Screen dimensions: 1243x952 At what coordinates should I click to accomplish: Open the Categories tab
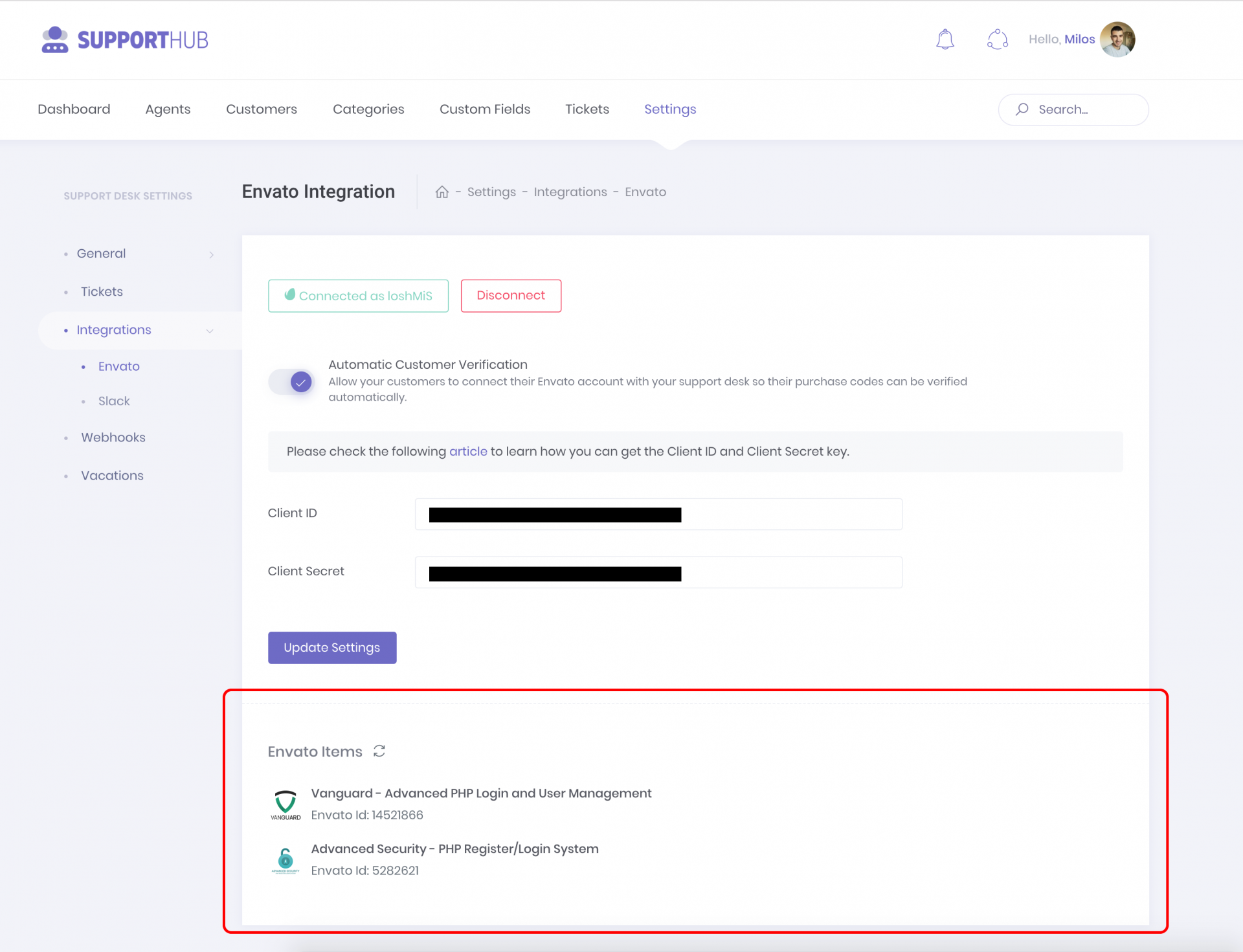(x=368, y=109)
